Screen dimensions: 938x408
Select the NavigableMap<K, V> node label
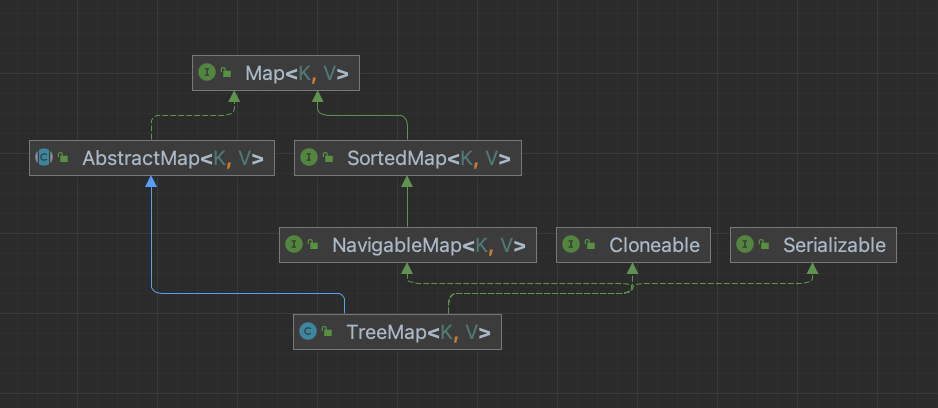pyautogui.click(x=428, y=244)
